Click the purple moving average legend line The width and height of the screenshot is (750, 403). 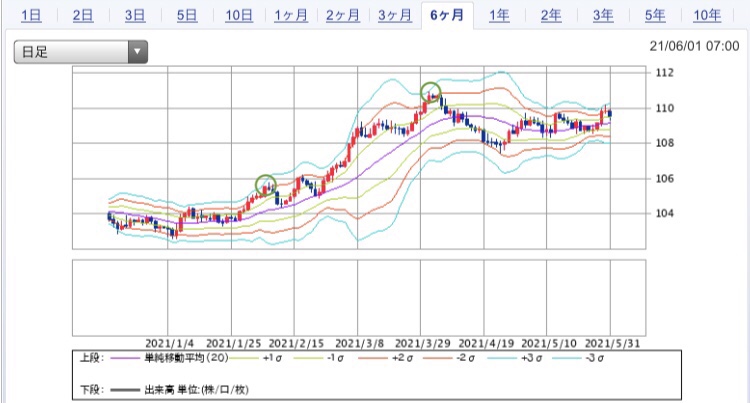point(126,358)
